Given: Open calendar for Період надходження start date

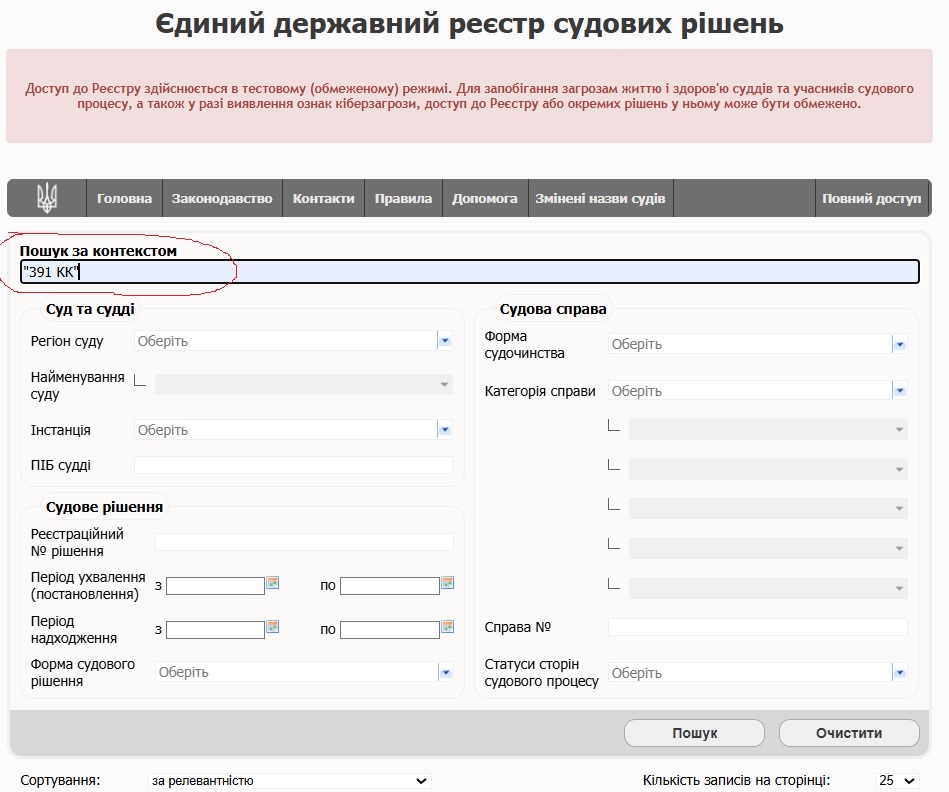Looking at the screenshot, I should pyautogui.click(x=273, y=627).
